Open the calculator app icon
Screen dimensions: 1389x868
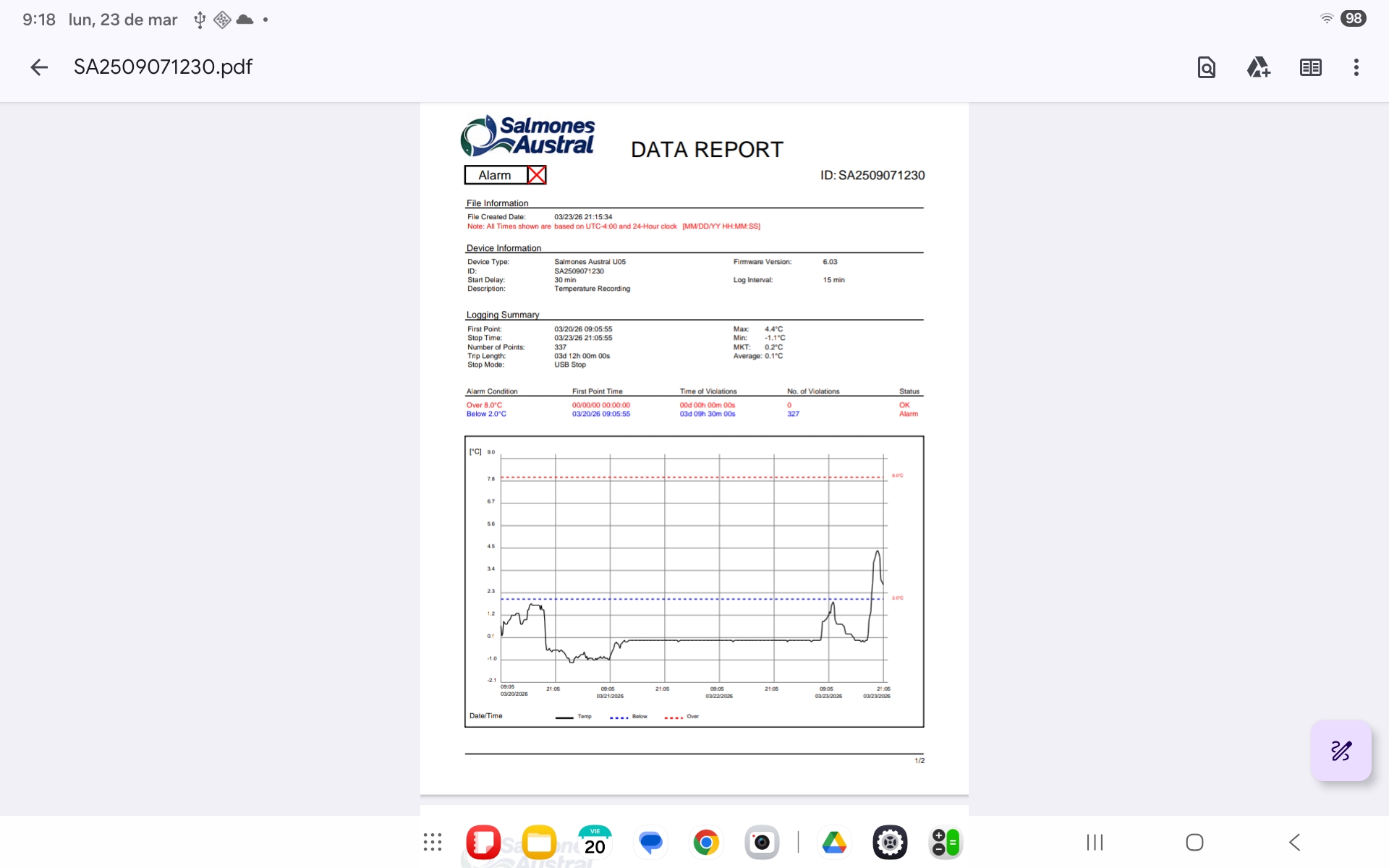(945, 842)
